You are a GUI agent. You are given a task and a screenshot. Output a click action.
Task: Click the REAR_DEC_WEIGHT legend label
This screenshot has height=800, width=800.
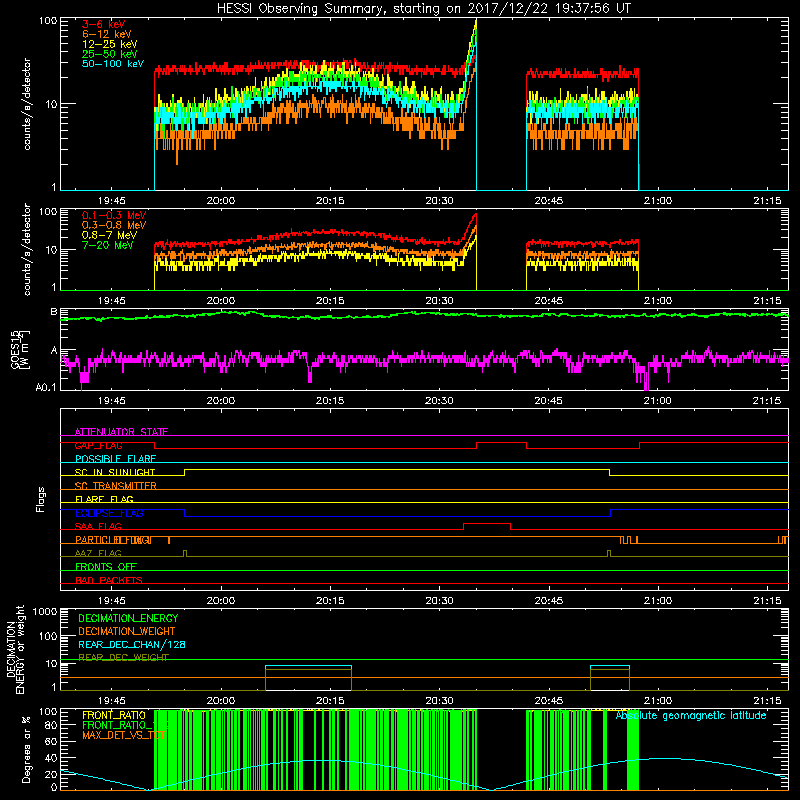coord(123,657)
